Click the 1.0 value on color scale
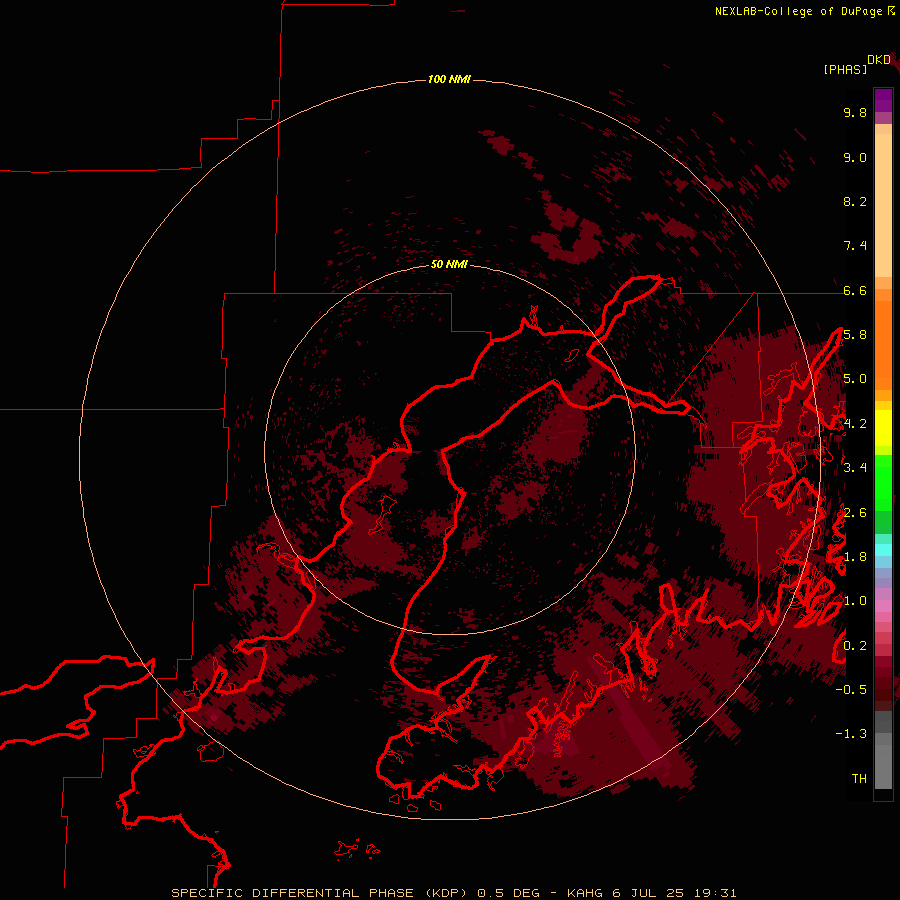Image resolution: width=900 pixels, height=900 pixels. click(x=855, y=601)
